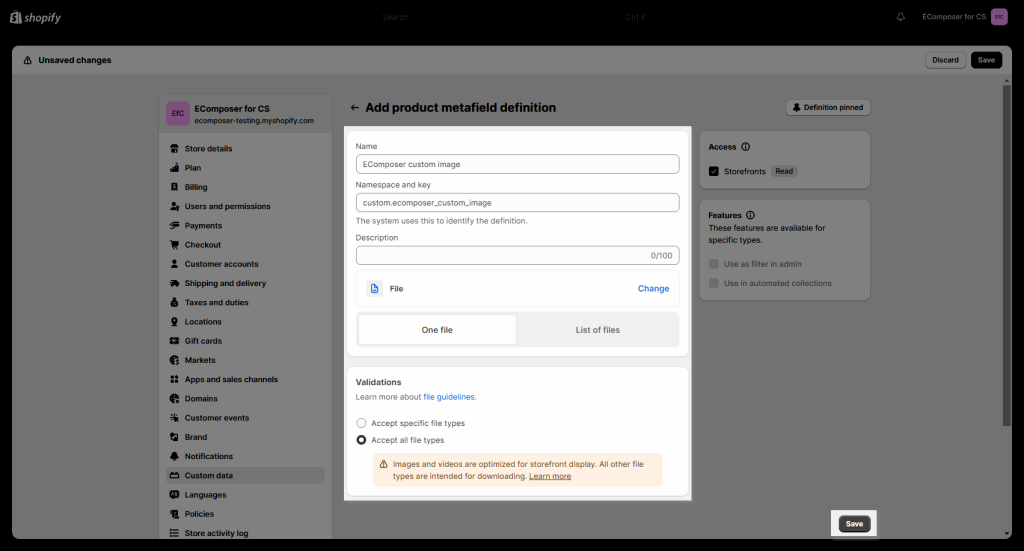Screen dimensions: 1024x551
Task: Click the Customer events icon
Action: pos(174,418)
